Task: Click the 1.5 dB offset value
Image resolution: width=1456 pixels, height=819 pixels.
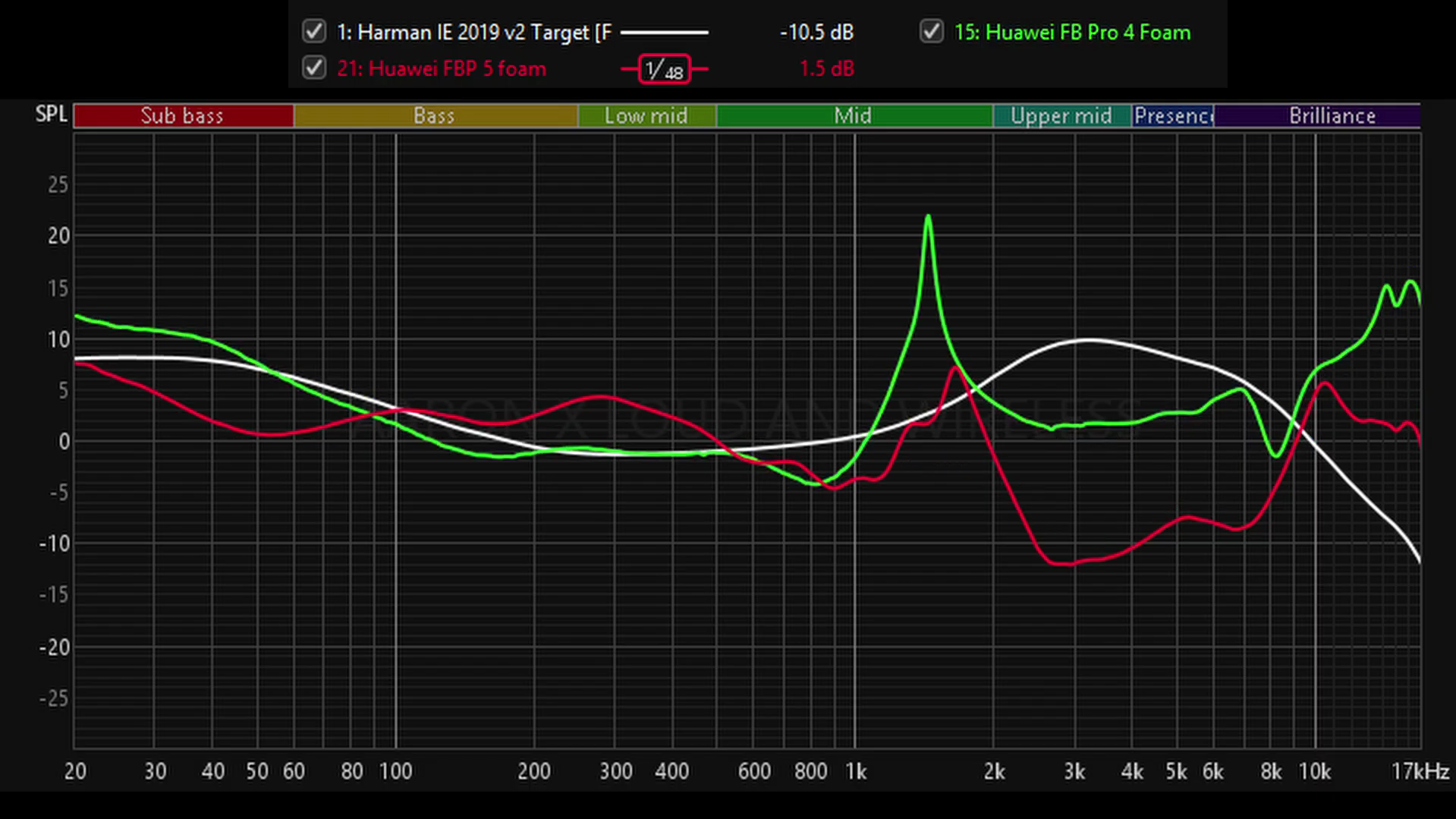Action: pos(827,69)
